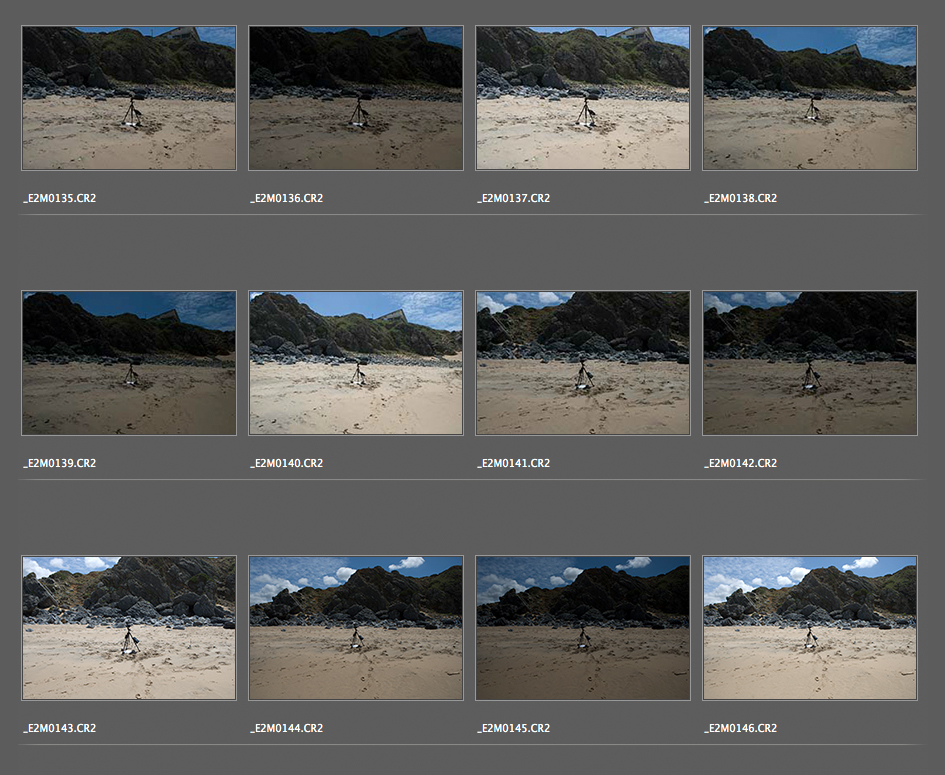Select the _E2M0141.CR2 filename text

[514, 463]
